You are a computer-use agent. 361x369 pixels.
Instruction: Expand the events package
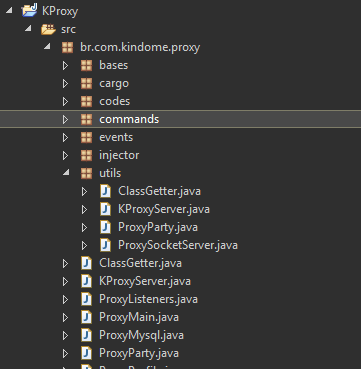pos(65,137)
